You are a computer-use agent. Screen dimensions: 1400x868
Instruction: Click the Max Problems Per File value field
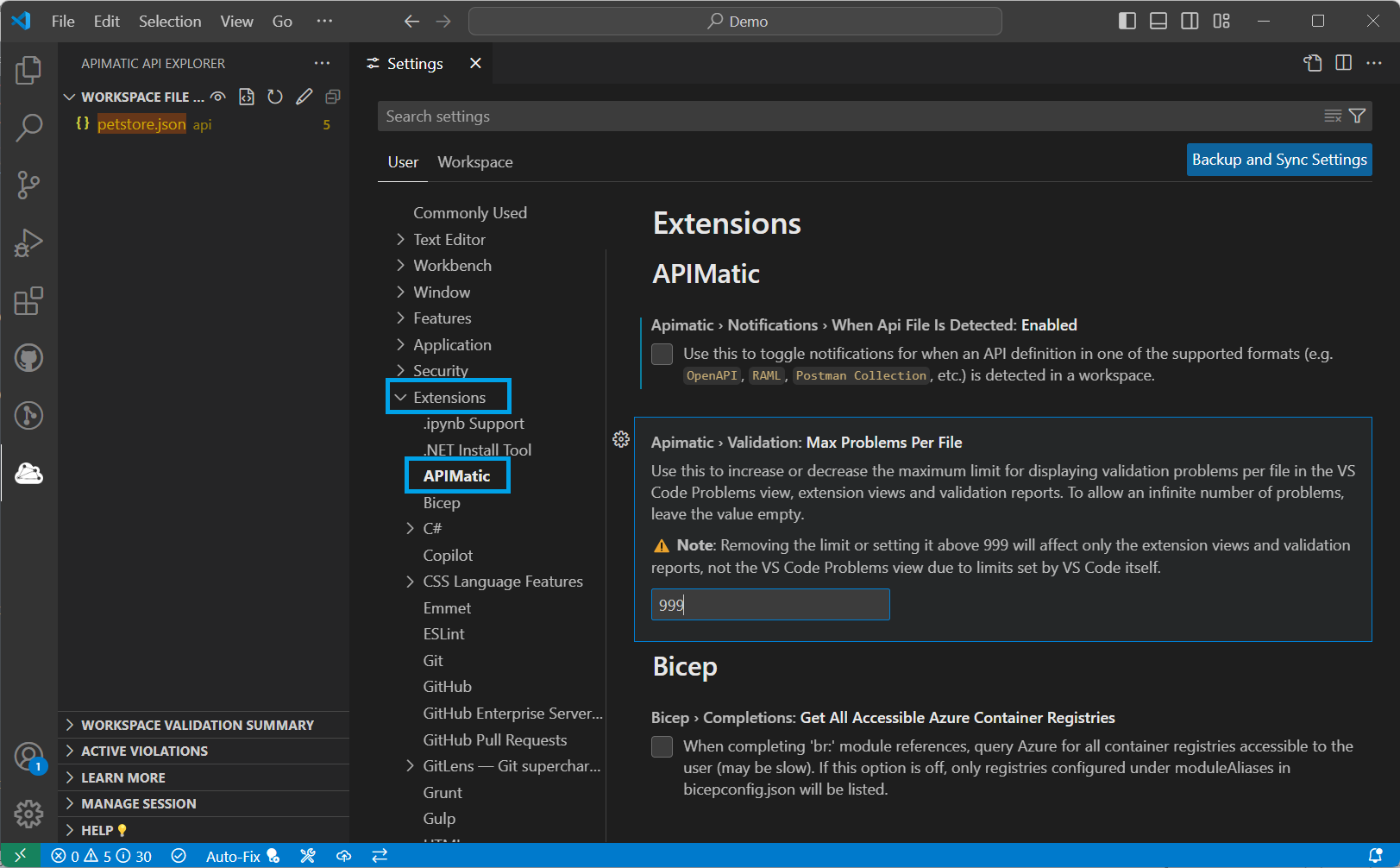pyautogui.click(x=770, y=605)
